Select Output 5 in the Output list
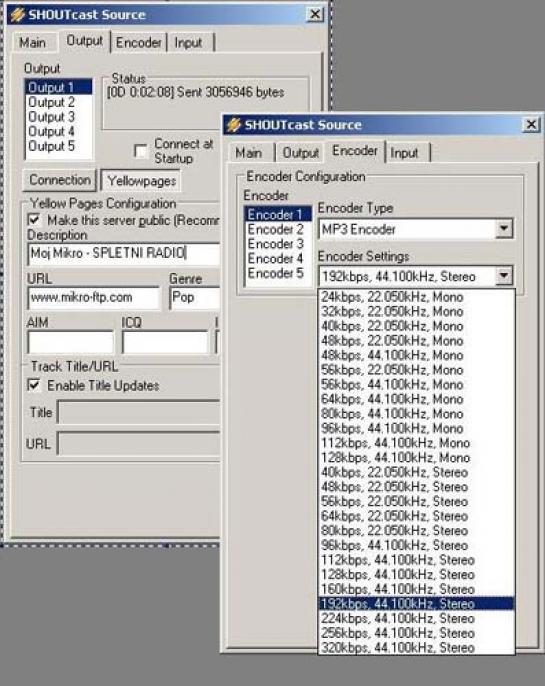This screenshot has height=686, width=545. pyautogui.click(x=59, y=146)
